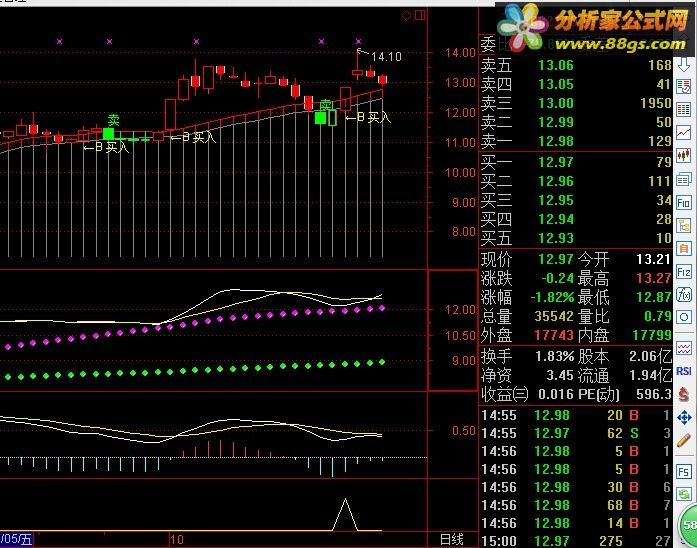
Task: Open the multi-window report icon
Action: tap(684, 180)
